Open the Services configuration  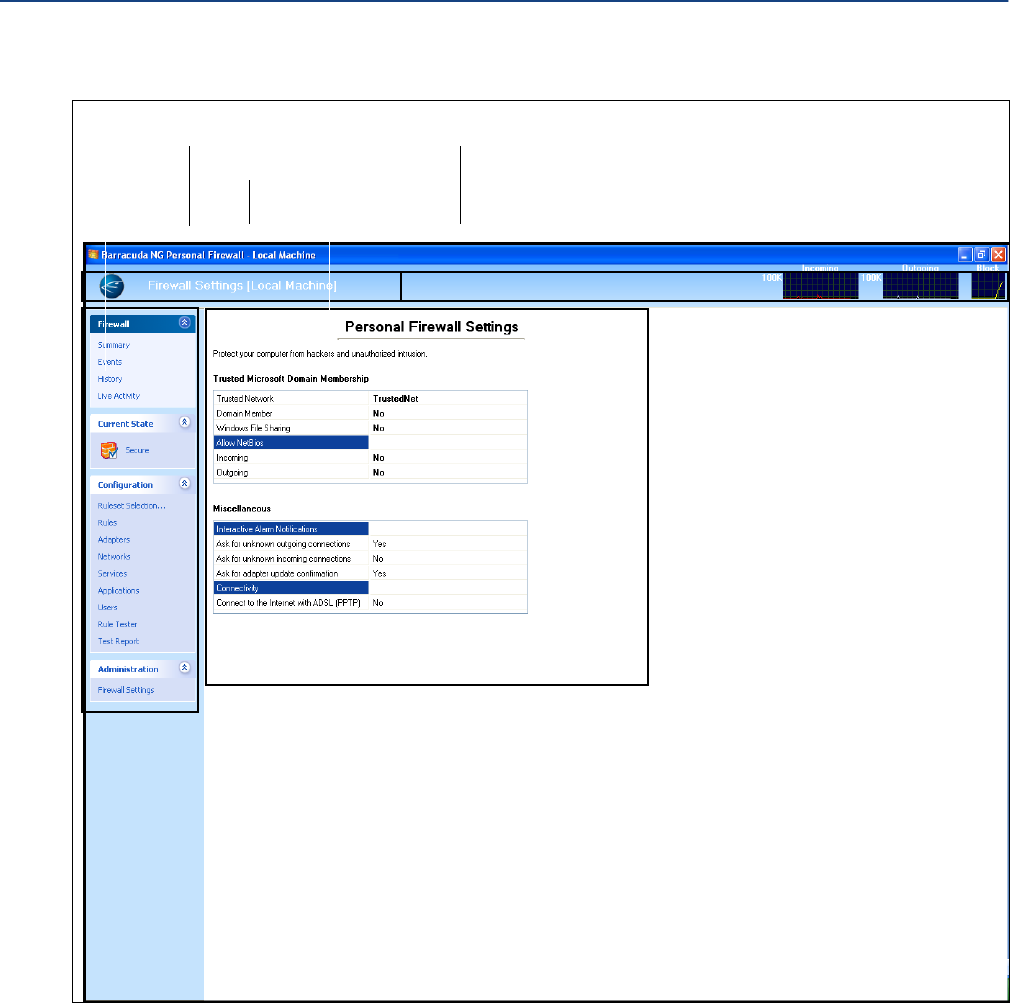pyautogui.click(x=112, y=573)
